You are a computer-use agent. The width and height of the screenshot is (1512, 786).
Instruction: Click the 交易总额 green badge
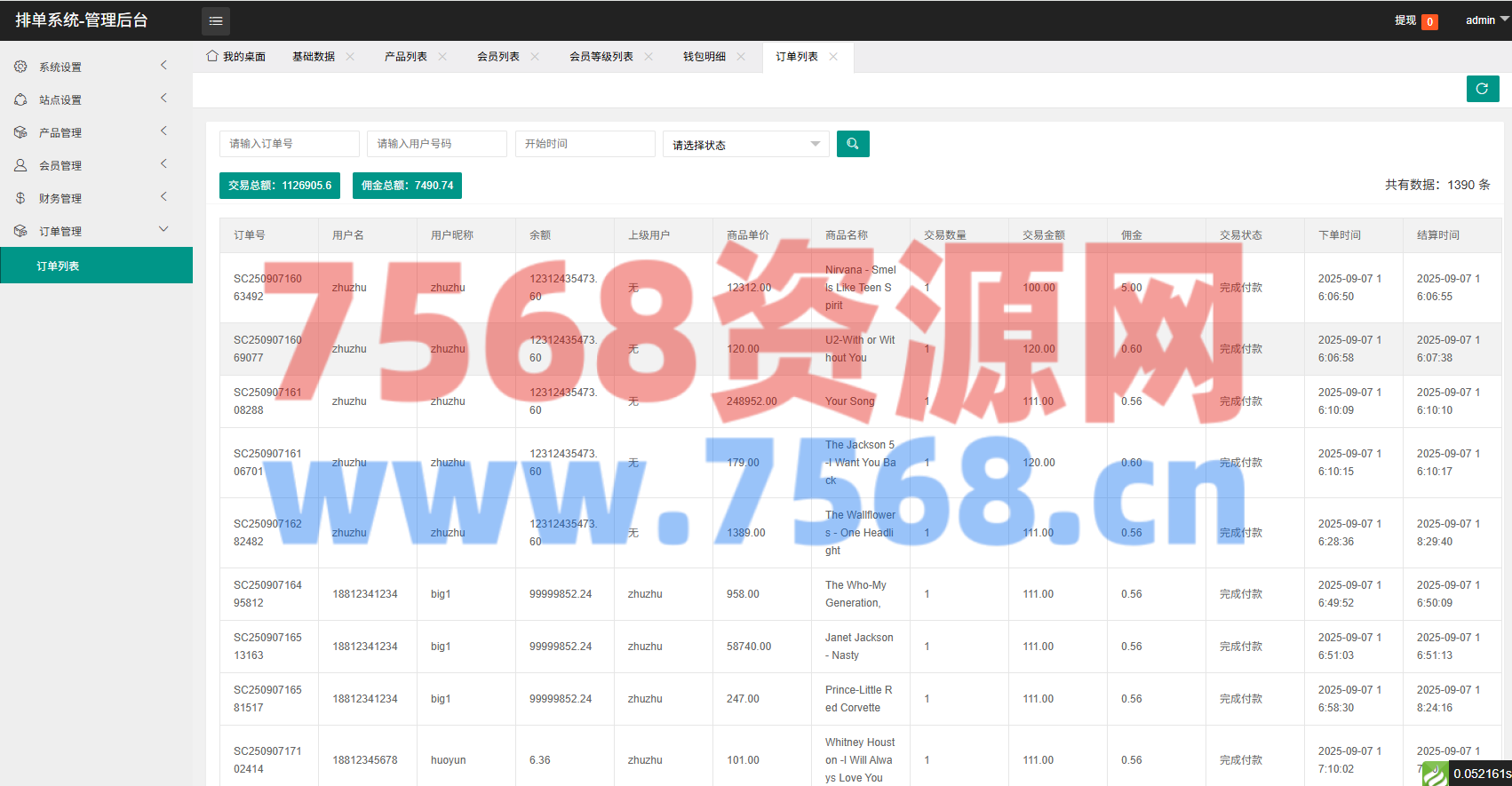coord(280,186)
